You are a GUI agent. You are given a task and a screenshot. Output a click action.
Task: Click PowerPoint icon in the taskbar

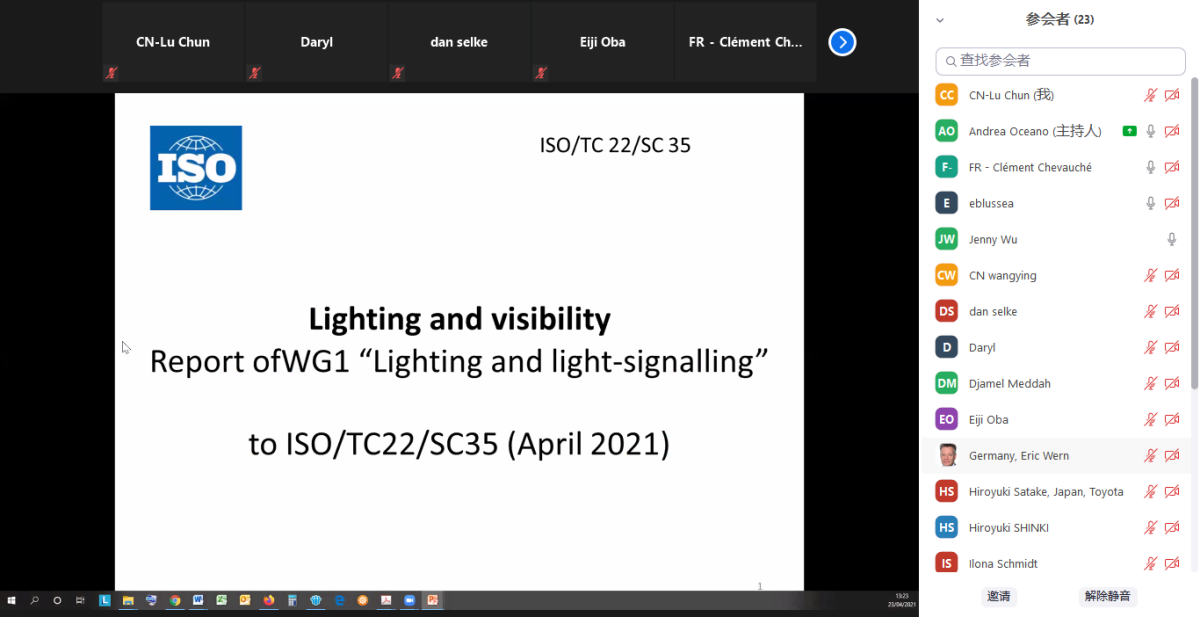[433, 600]
